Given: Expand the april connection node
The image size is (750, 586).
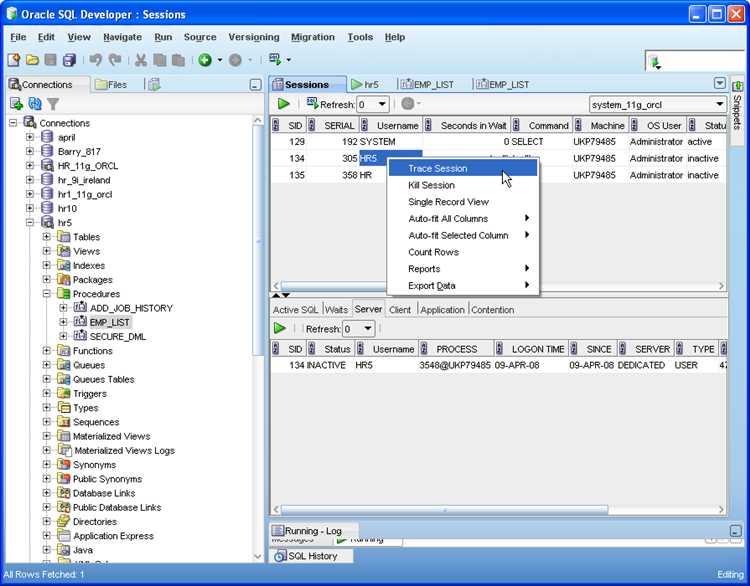Looking at the screenshot, I should click(30, 137).
